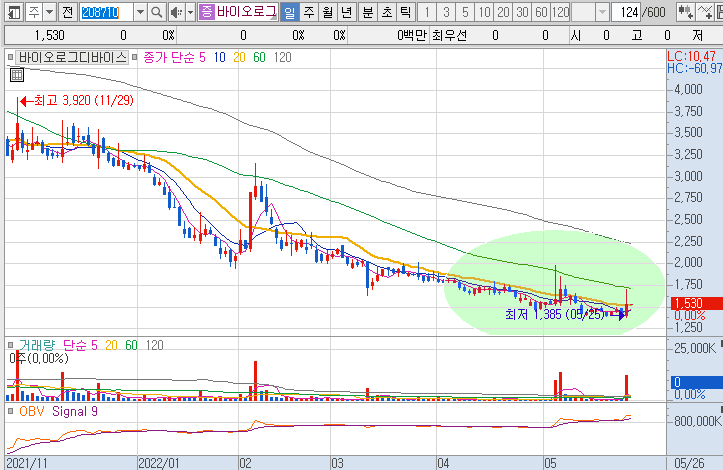Select the 초 second chart period
The image size is (723, 470).
coord(386,12)
